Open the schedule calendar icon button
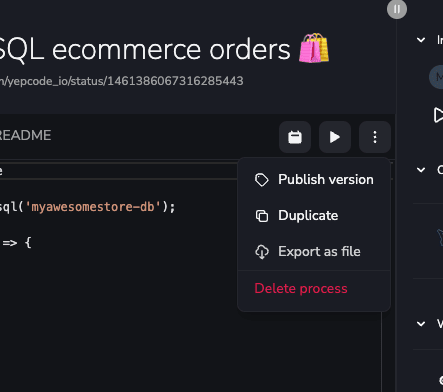This screenshot has width=443, height=392. coord(295,137)
